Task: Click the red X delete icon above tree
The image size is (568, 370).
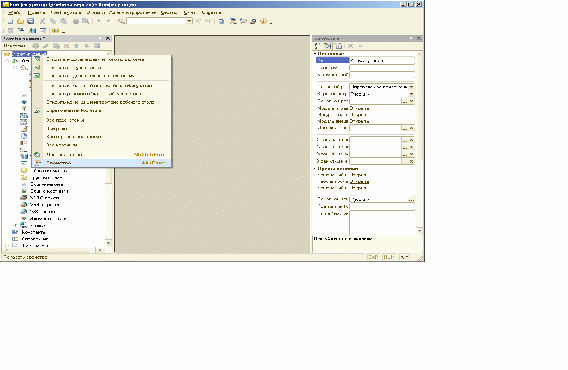Action: (x=66, y=46)
